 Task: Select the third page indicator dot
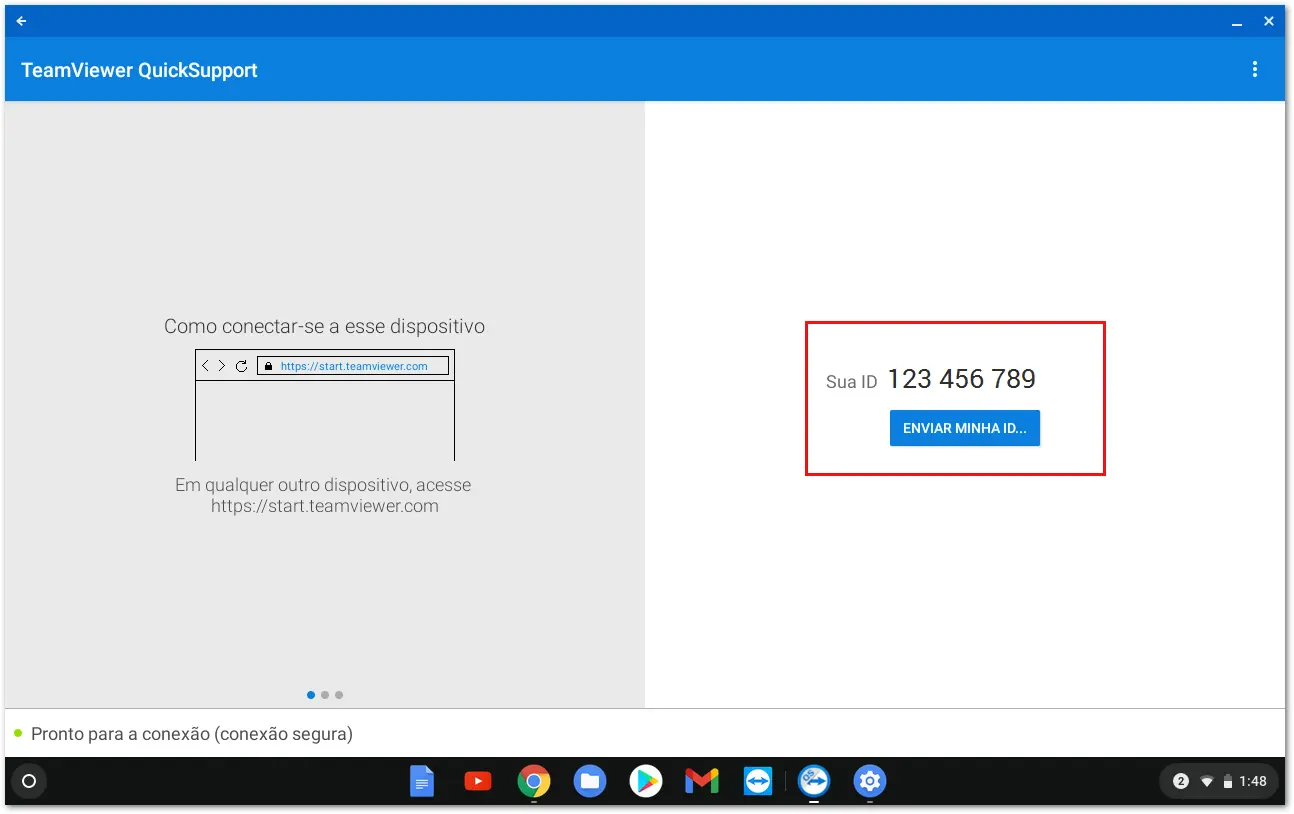point(339,695)
